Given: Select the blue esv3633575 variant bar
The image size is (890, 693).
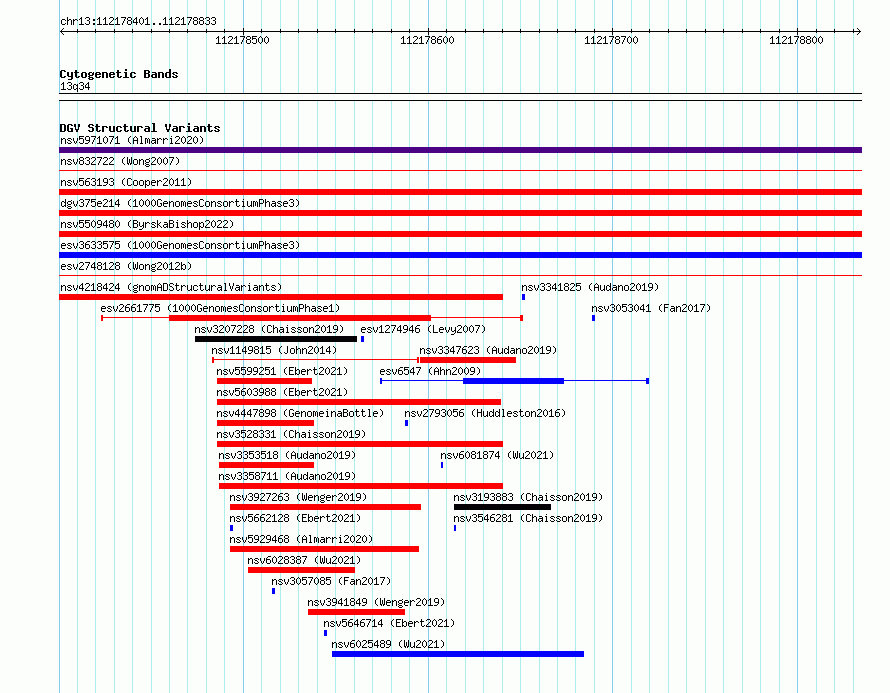Looking at the screenshot, I should pyautogui.click(x=460, y=255).
